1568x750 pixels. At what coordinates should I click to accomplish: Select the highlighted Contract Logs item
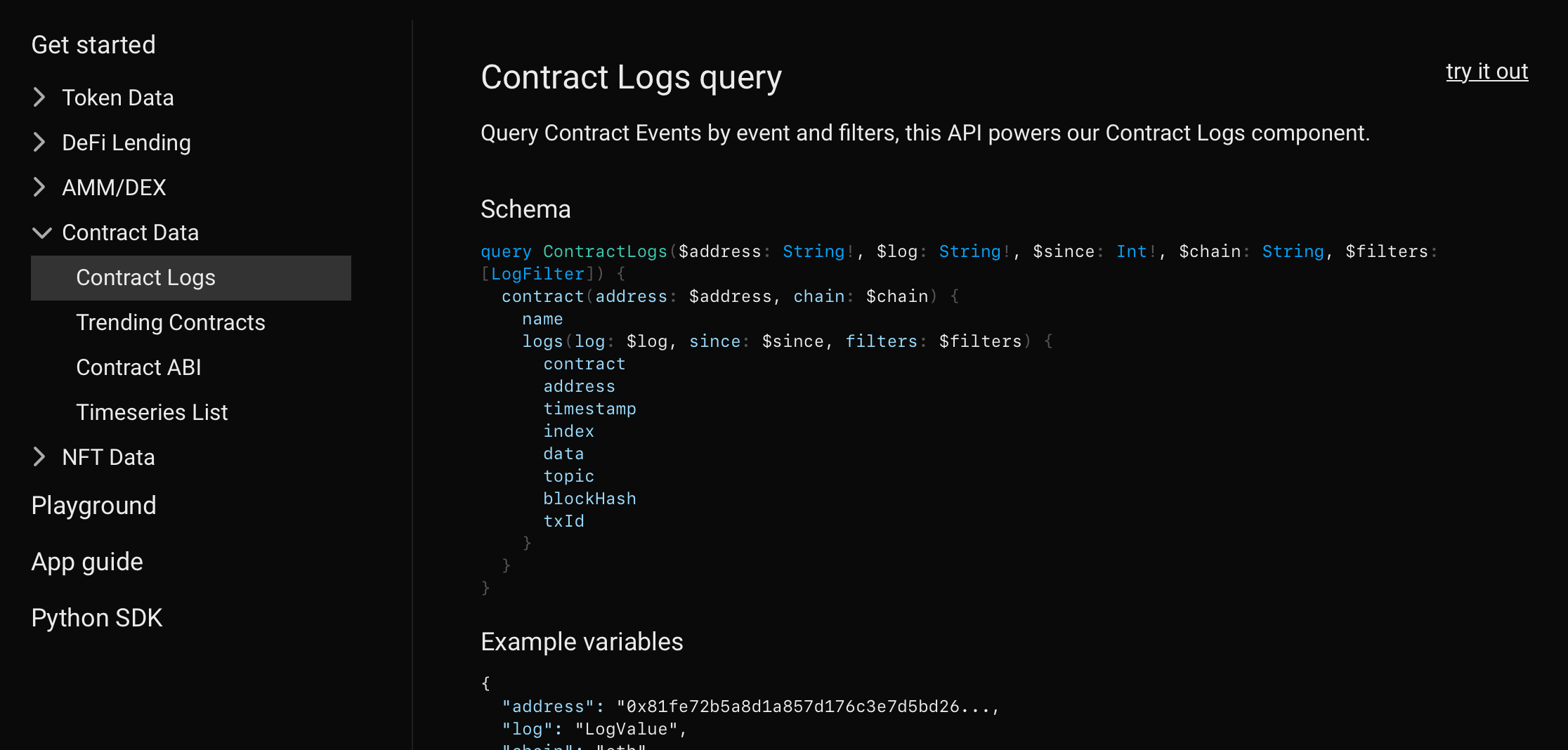pyautogui.click(x=145, y=277)
